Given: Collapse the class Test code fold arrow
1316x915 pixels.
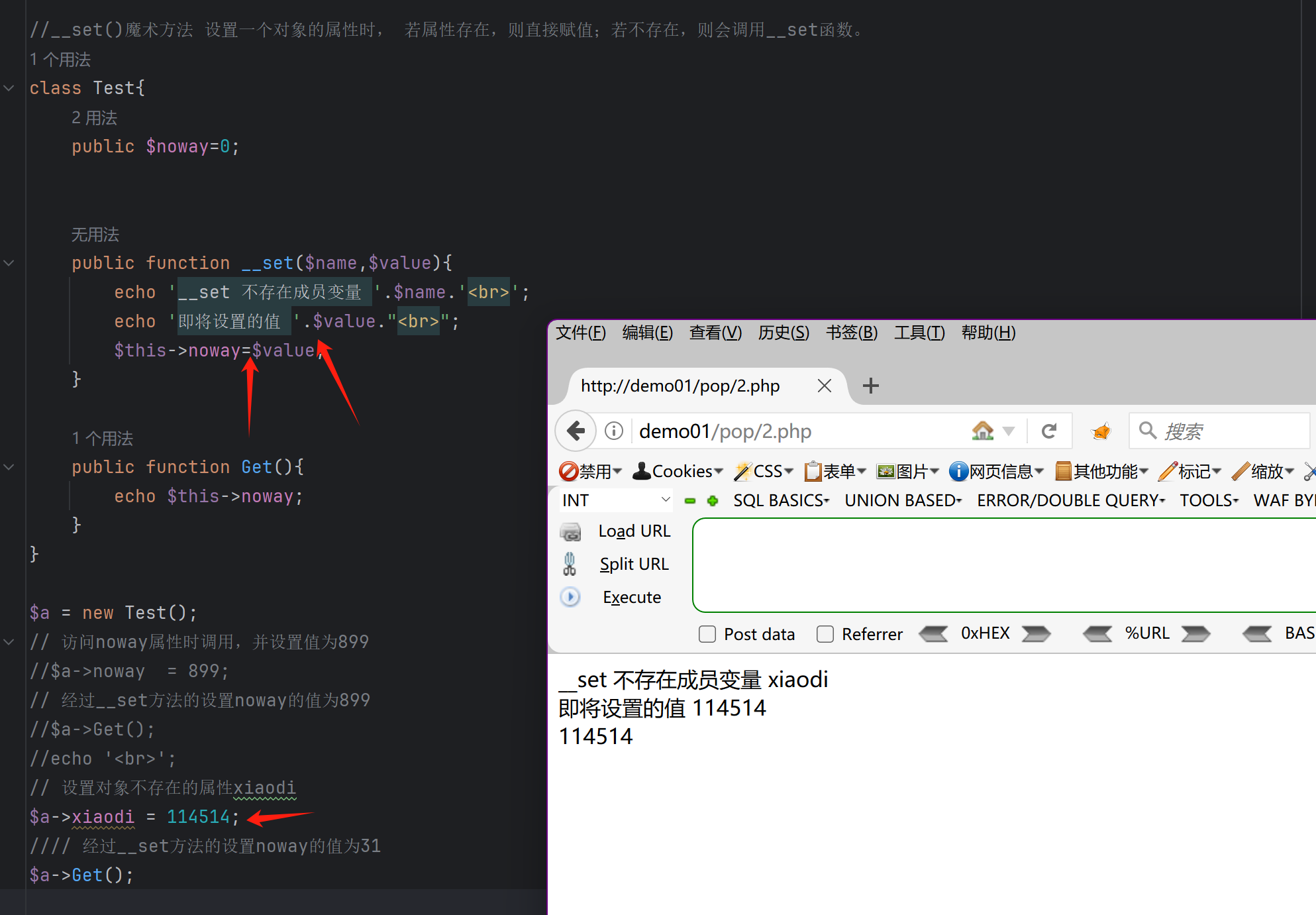Looking at the screenshot, I should pyautogui.click(x=9, y=88).
